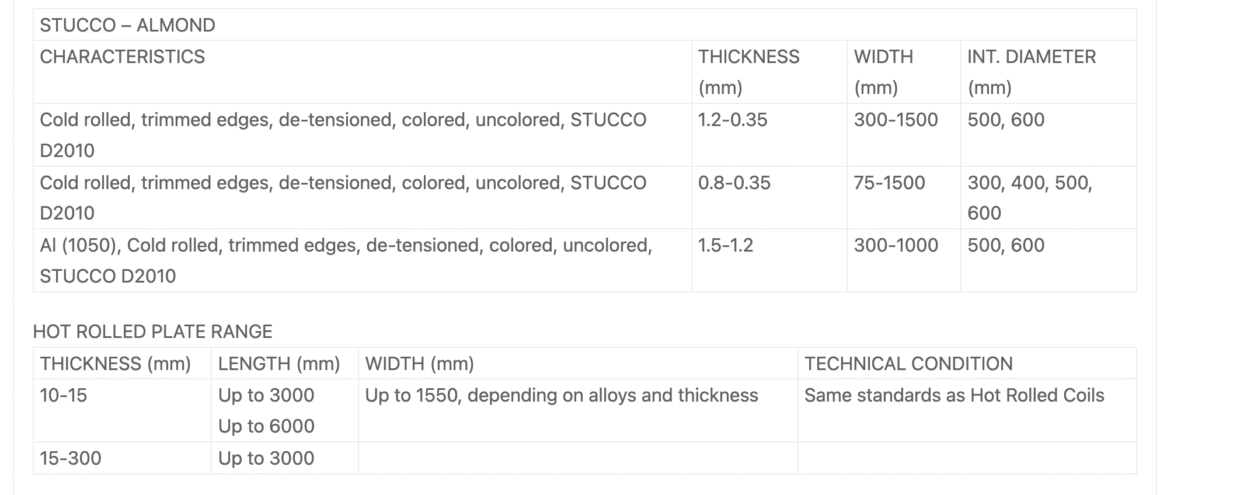This screenshot has width=1240, height=495.
Task: Click the TECHNICAL CONDITION column header
Action: coord(908,364)
